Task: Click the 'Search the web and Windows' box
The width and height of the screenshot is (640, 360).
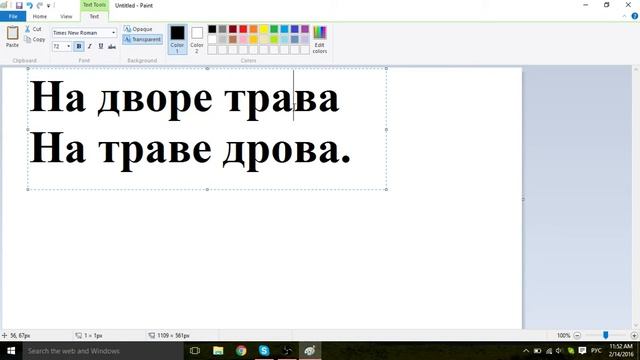Action: coord(103,351)
